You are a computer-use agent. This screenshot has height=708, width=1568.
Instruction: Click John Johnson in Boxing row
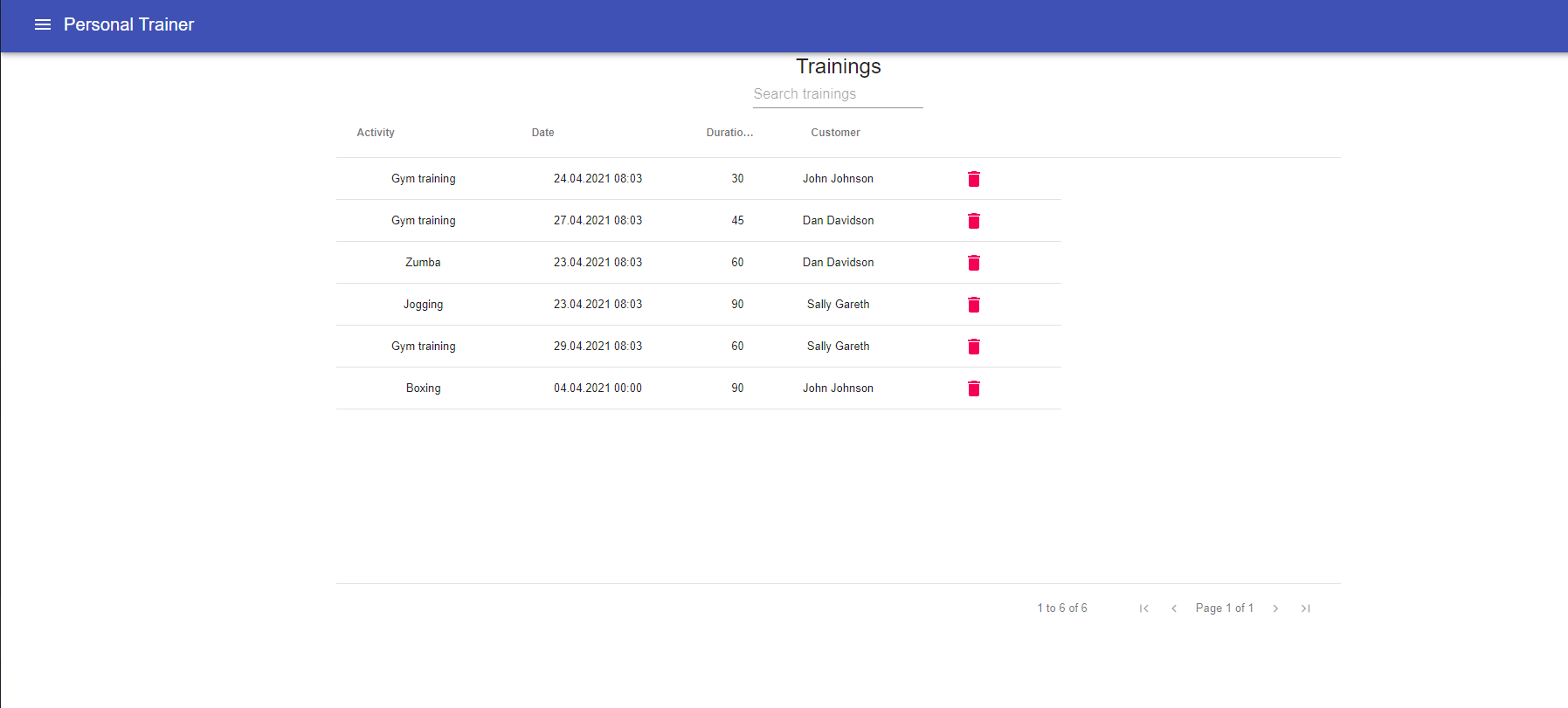point(838,388)
